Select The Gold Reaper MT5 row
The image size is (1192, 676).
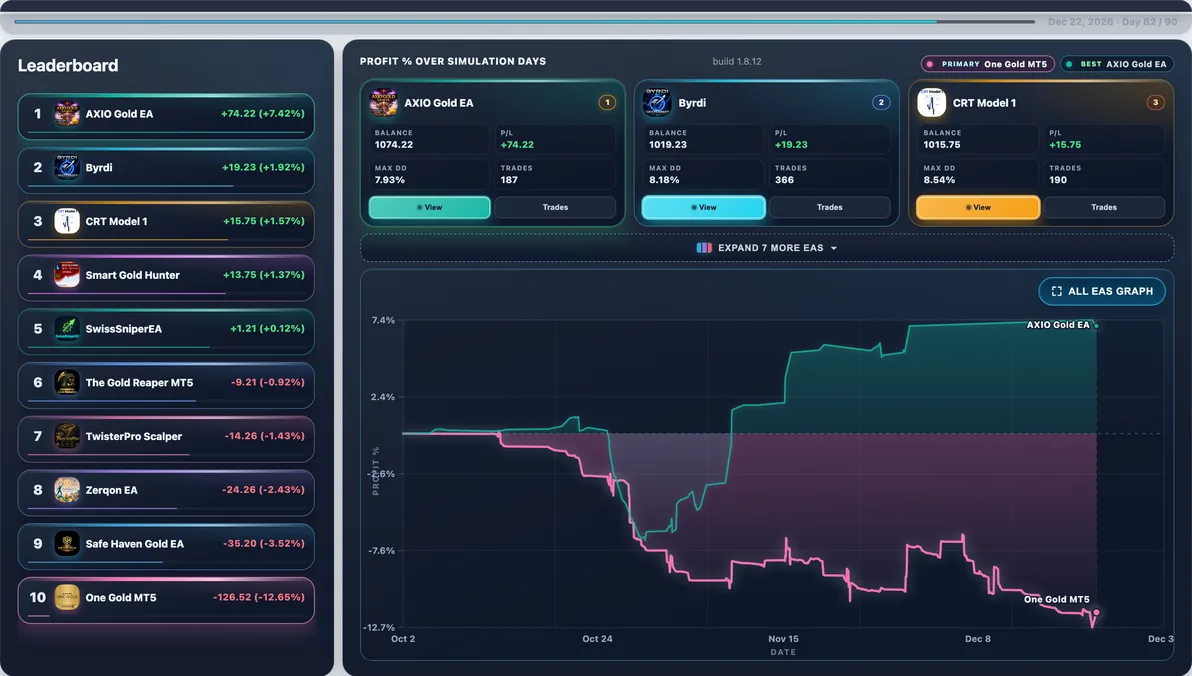[x=166, y=385]
